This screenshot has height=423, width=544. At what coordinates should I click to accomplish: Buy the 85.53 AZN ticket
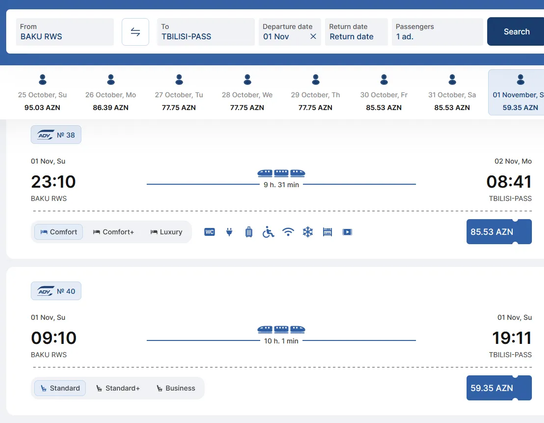(499, 232)
